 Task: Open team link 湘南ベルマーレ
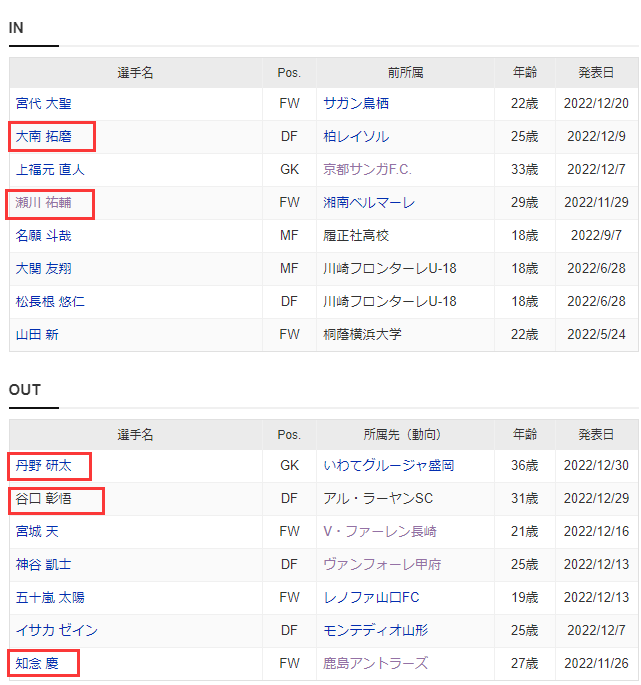(369, 203)
